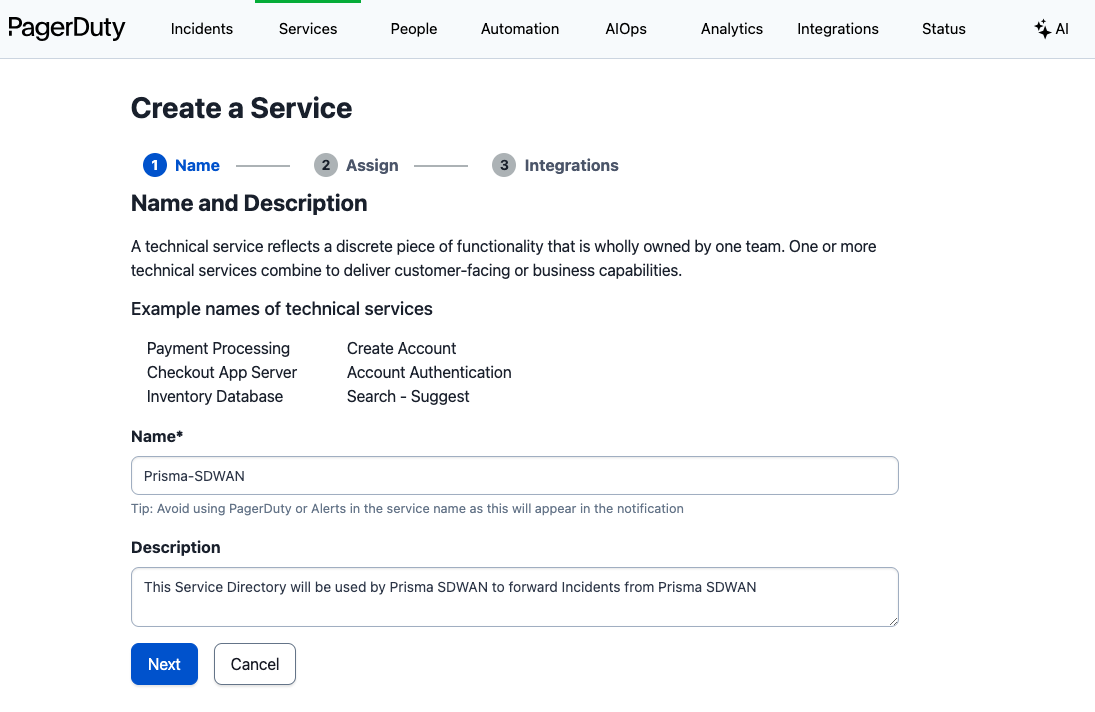Open the Status page link
Viewport: 1095px width, 712px height.
coord(944,29)
